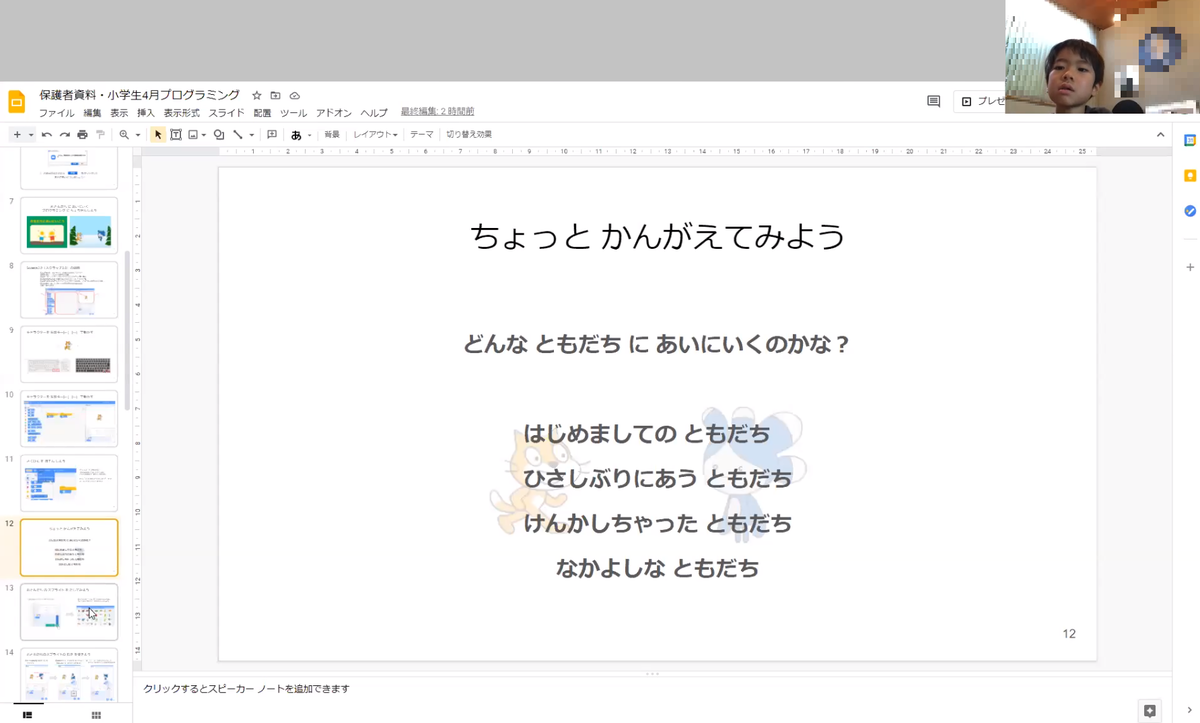Switch to filmstrip view
This screenshot has width=1200, height=723.
[x=27, y=715]
